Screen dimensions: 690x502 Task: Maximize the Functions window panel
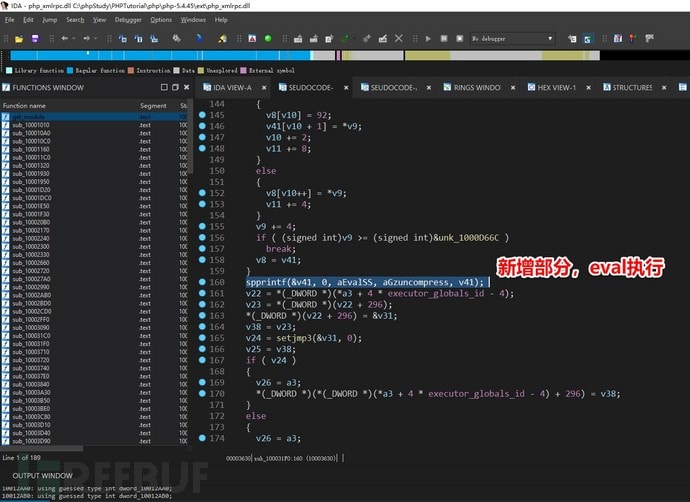point(164,87)
